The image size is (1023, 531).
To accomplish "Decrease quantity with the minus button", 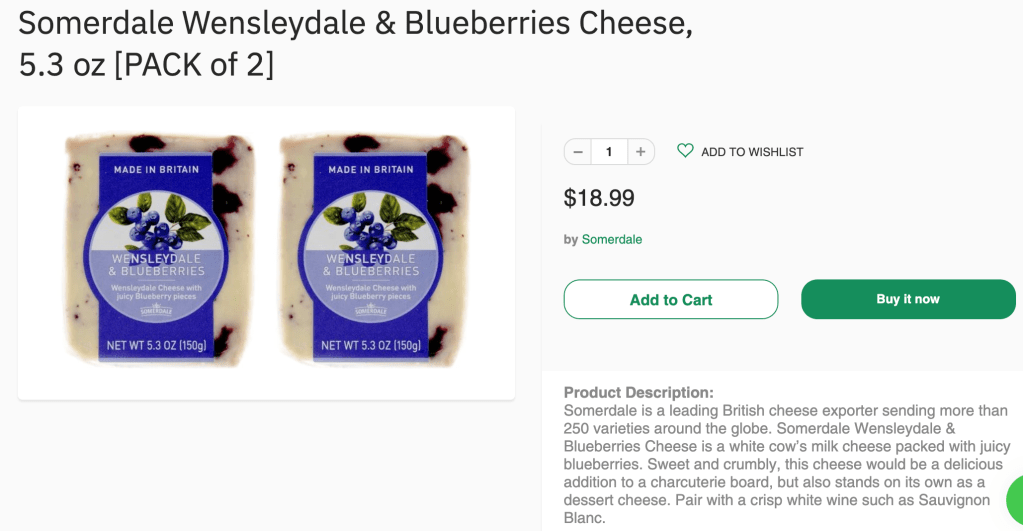I will coord(578,152).
